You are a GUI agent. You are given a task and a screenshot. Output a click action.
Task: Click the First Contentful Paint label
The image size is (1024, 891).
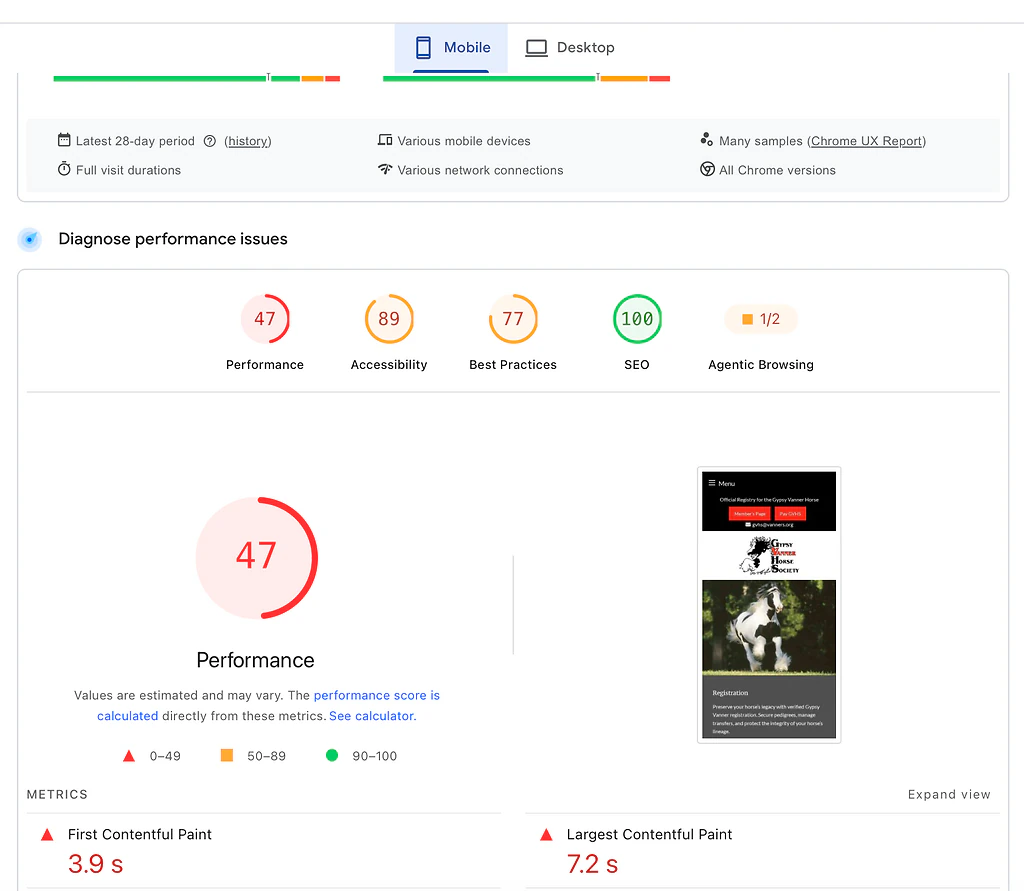click(140, 834)
